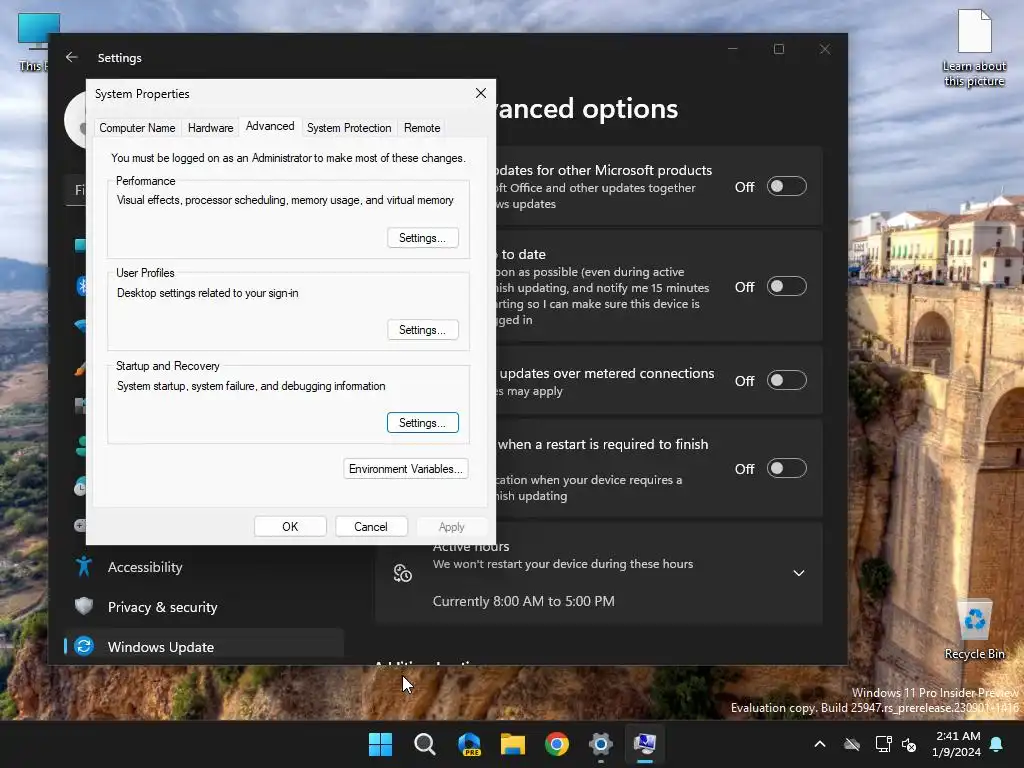Click the Accessibility figure icon
Screen dimensions: 1024x768
coord(84,566)
